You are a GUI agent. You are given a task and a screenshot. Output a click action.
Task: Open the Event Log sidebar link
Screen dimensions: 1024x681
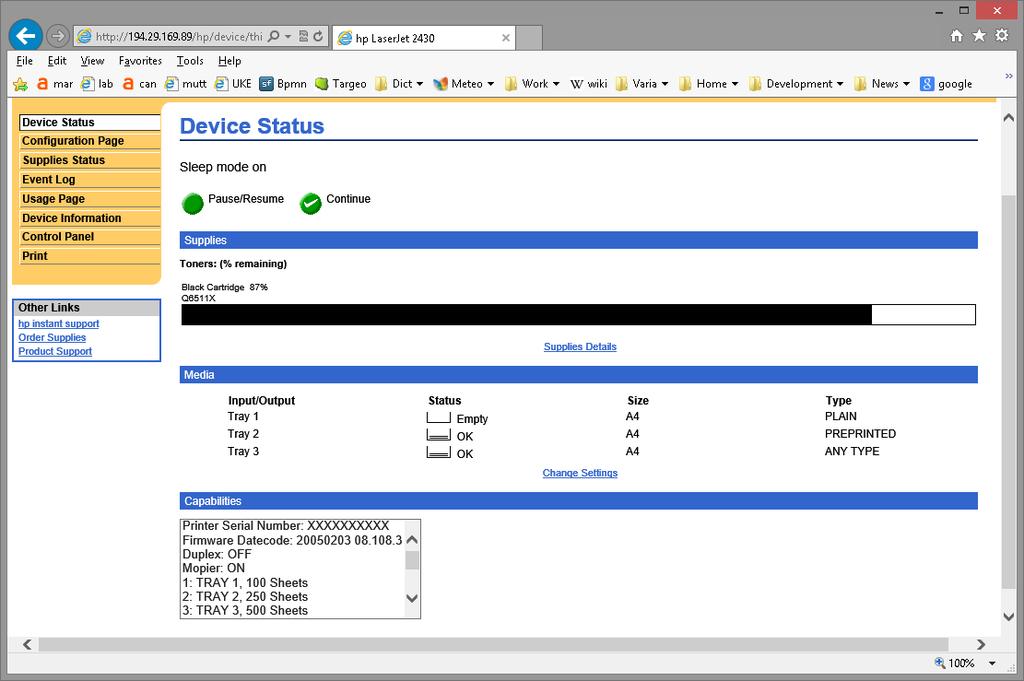[89, 180]
